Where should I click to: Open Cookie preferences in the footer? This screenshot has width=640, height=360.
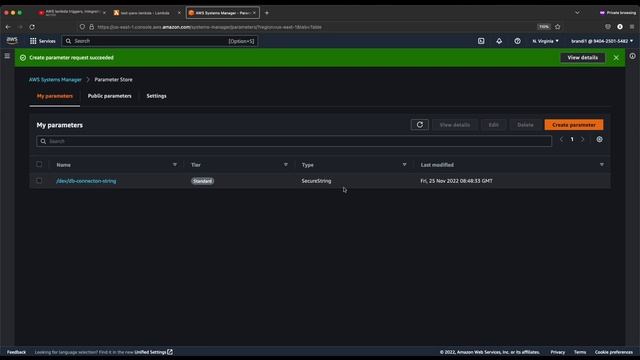pos(613,352)
